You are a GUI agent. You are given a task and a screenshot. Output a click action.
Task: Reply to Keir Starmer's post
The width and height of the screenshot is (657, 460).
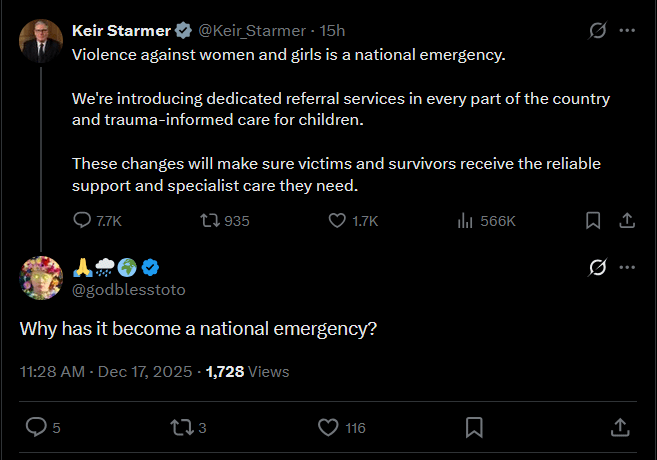point(83,220)
